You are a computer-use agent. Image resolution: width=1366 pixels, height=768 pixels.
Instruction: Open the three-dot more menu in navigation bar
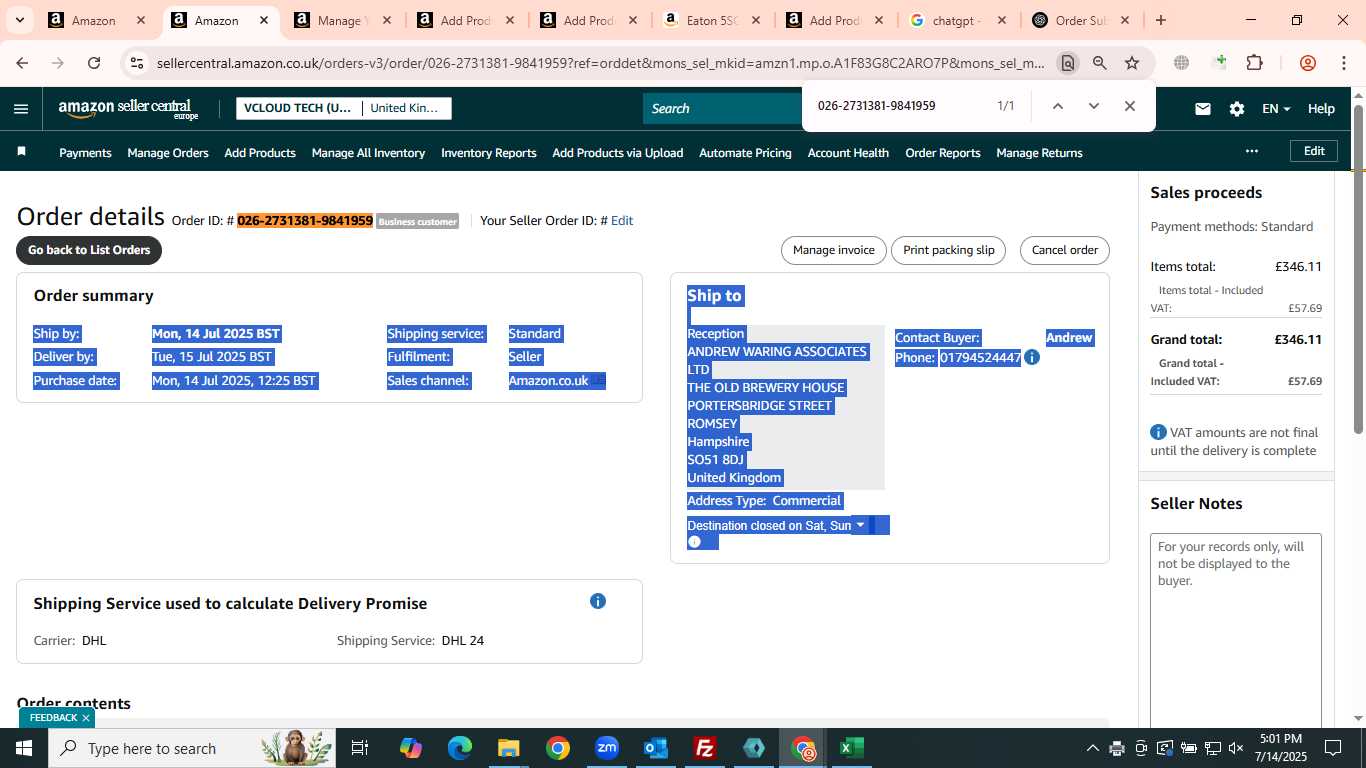click(1251, 151)
